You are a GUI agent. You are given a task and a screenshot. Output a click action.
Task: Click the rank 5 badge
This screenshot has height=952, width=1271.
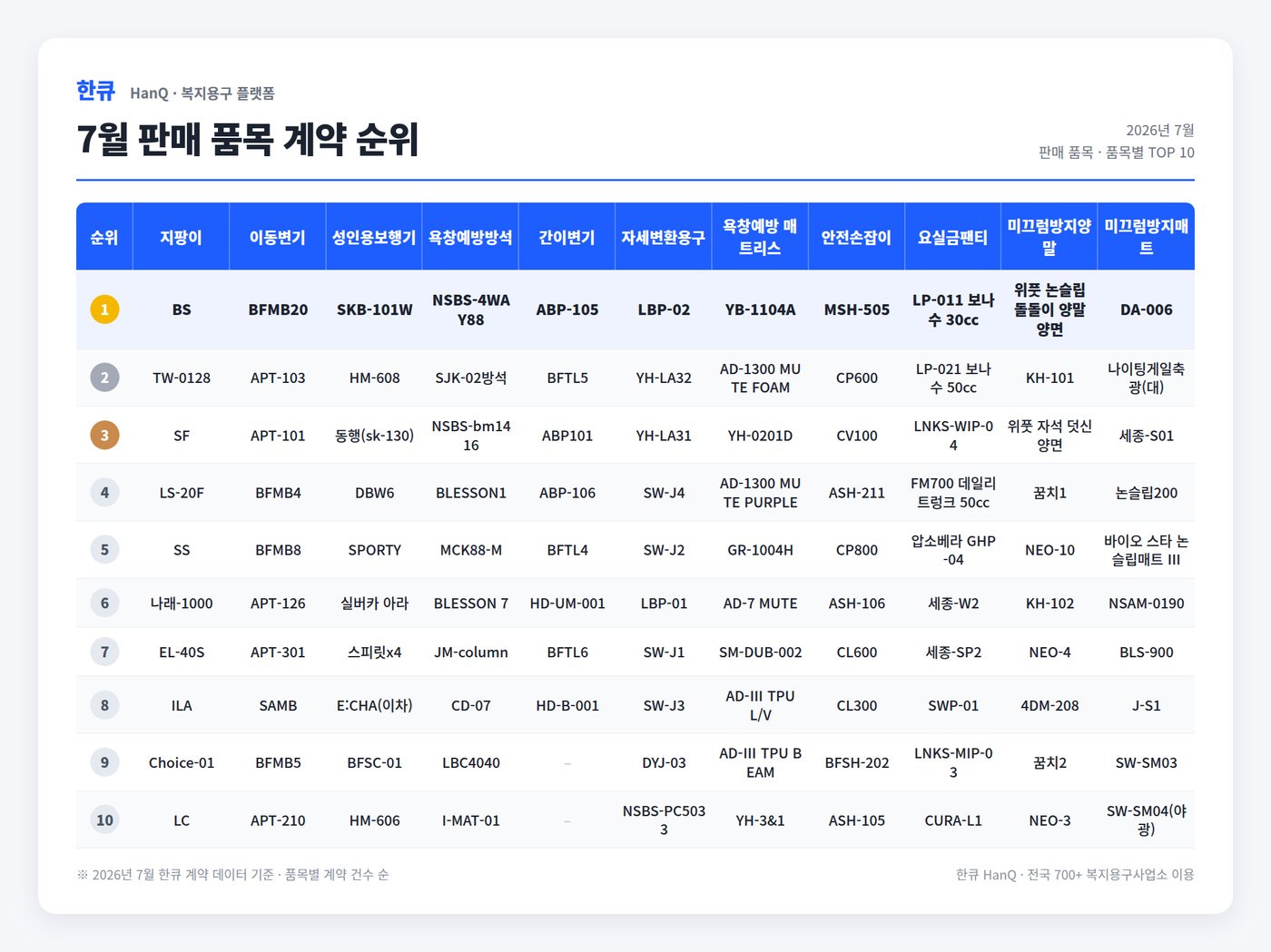coord(104,550)
